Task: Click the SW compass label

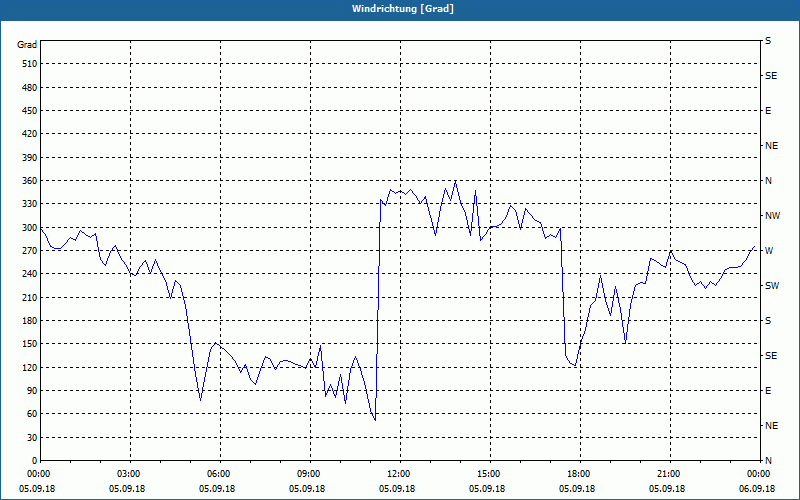Action: click(x=772, y=286)
